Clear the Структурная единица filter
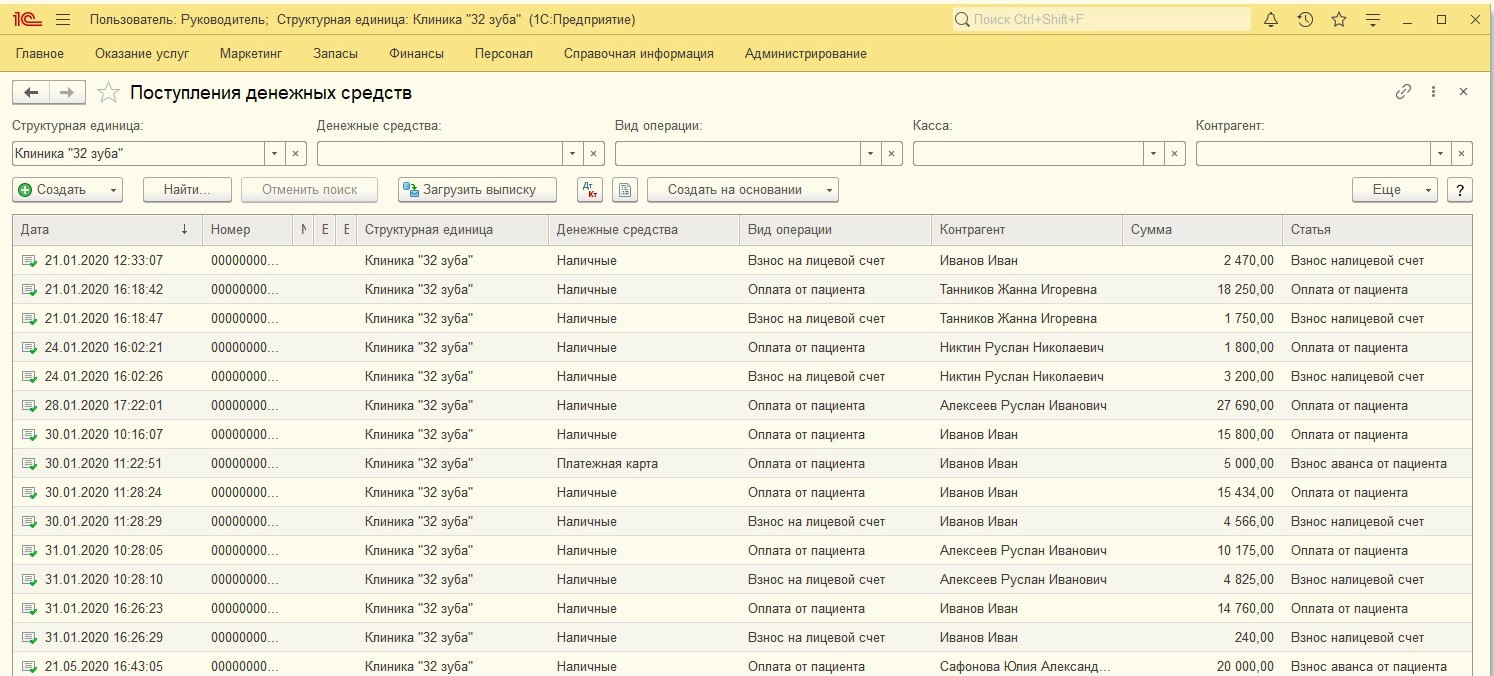This screenshot has height=676, width=1494. (x=295, y=154)
